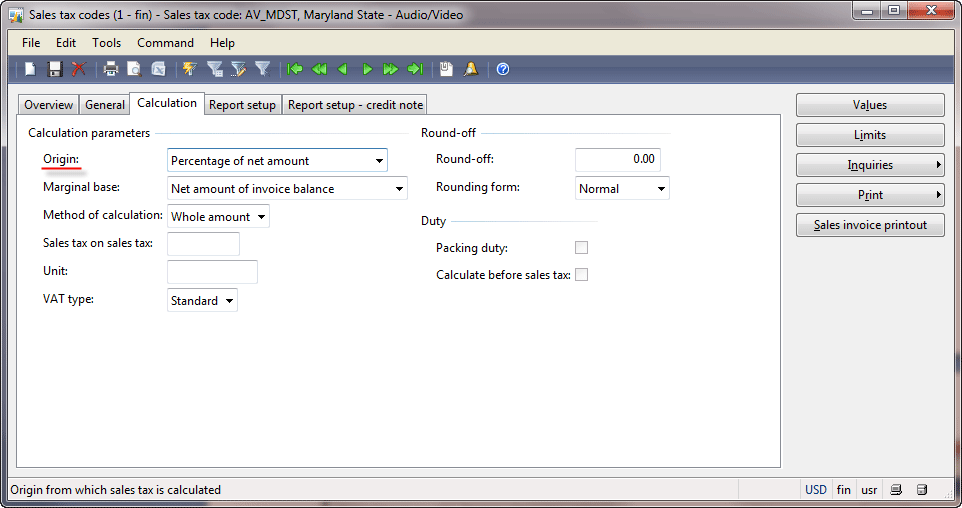This screenshot has width=962, height=508.
Task: Delete the record with the red X icon
Action: point(79,69)
